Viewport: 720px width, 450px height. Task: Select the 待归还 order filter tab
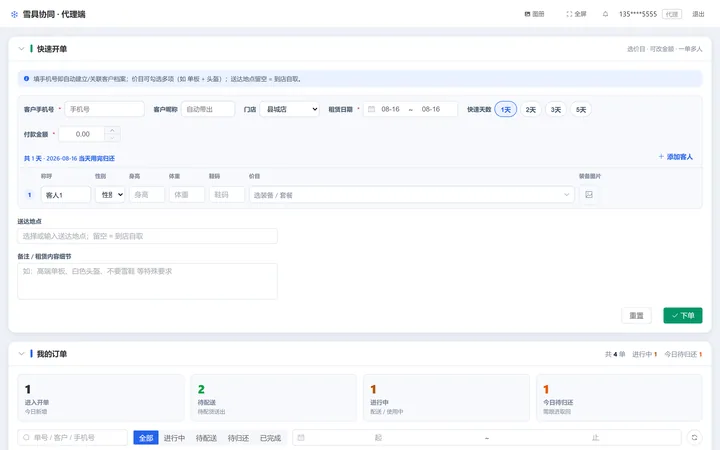[x=238, y=438]
